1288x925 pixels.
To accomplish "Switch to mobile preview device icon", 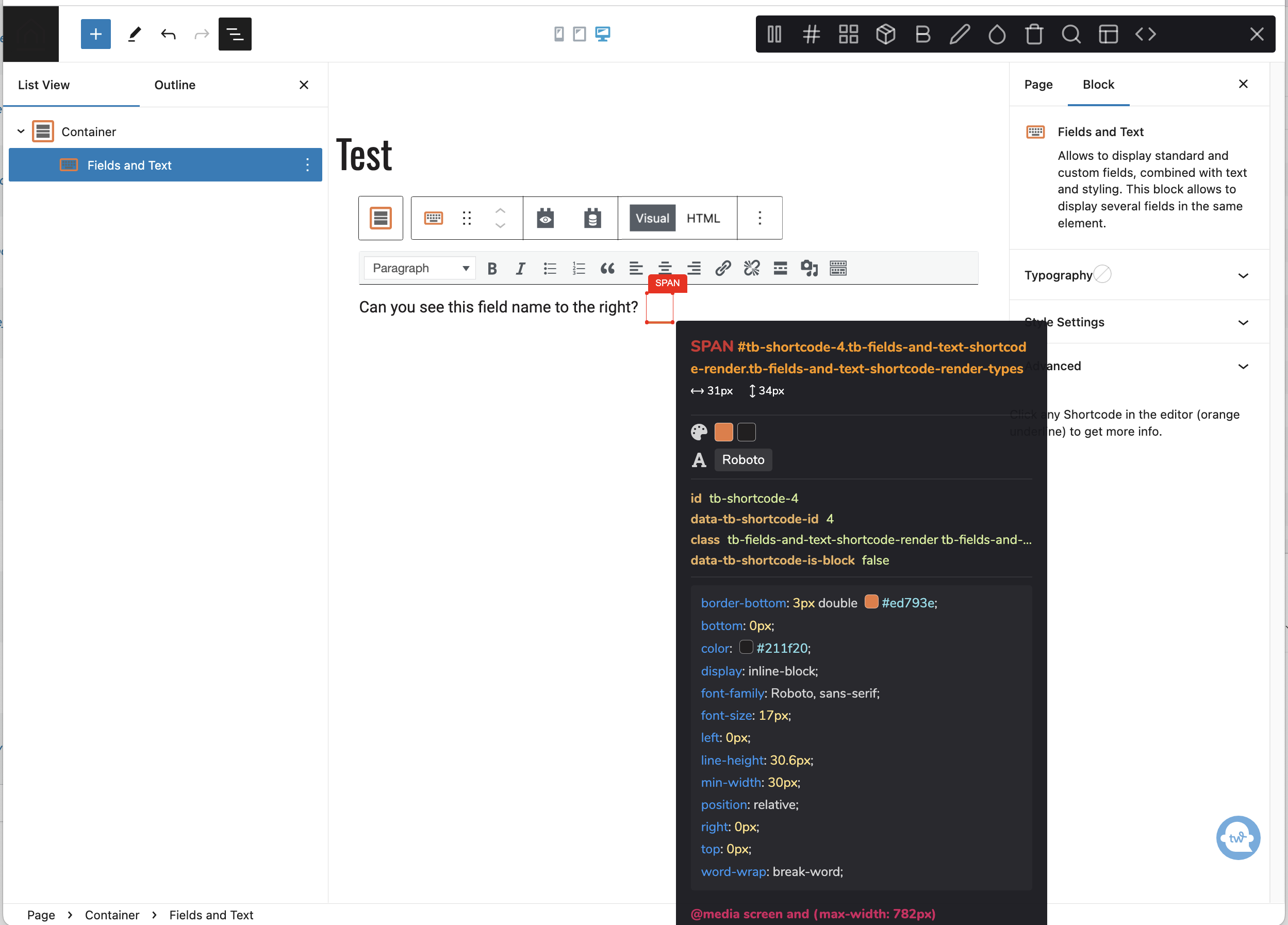I will coord(559,34).
